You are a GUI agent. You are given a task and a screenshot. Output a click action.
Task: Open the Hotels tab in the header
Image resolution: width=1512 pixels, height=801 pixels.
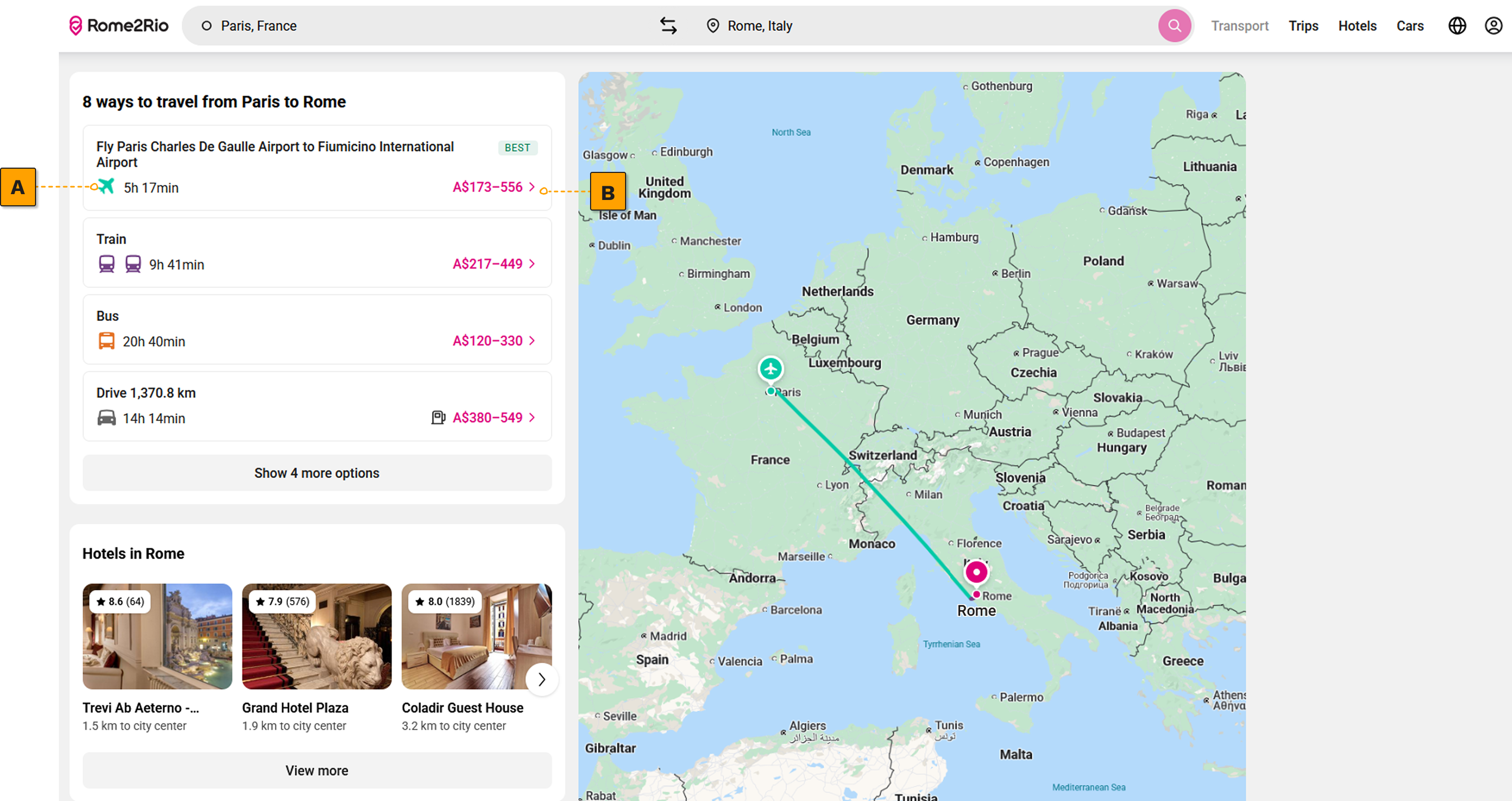[x=1357, y=26]
